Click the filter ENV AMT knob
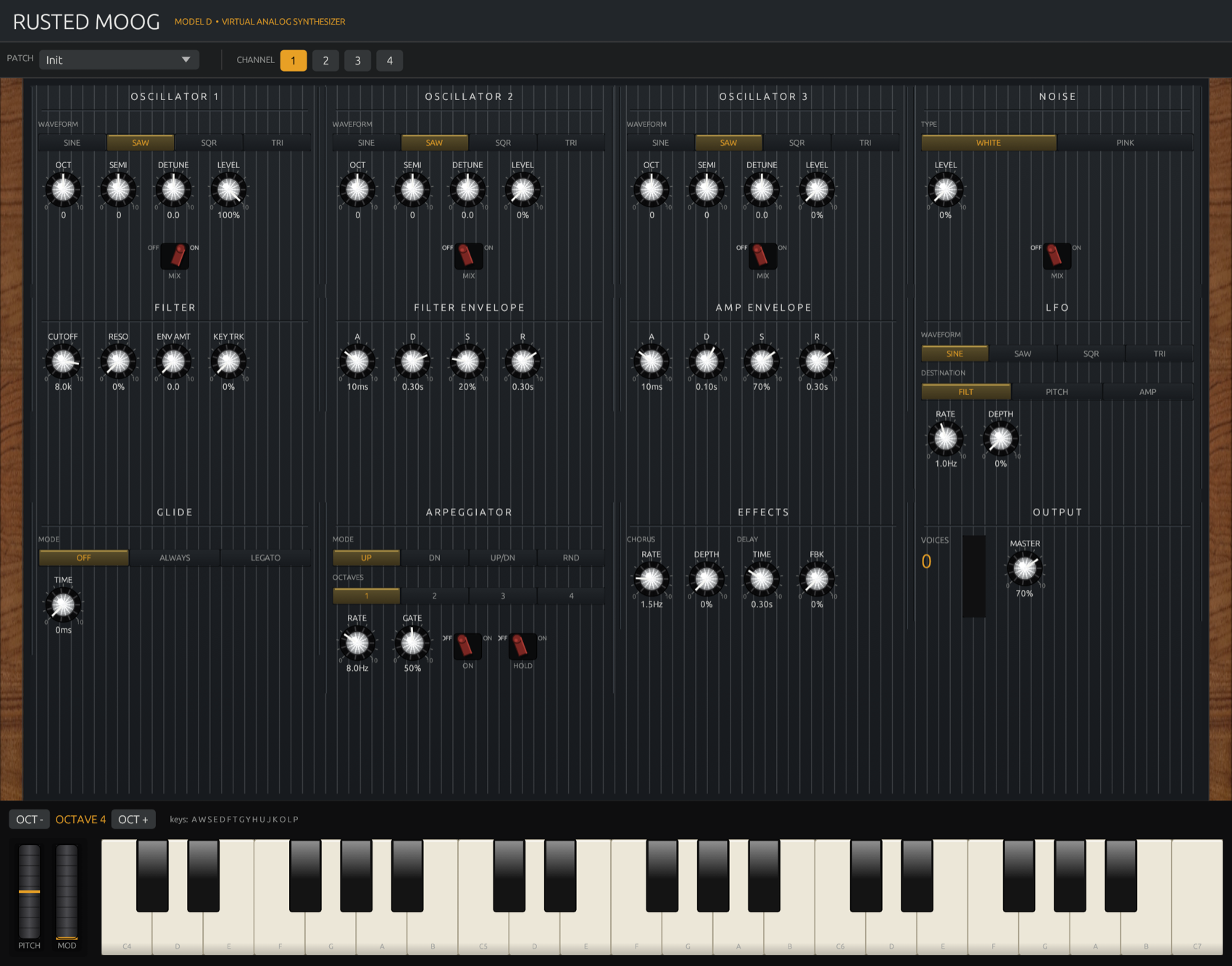Image resolution: width=1232 pixels, height=966 pixels. [173, 362]
